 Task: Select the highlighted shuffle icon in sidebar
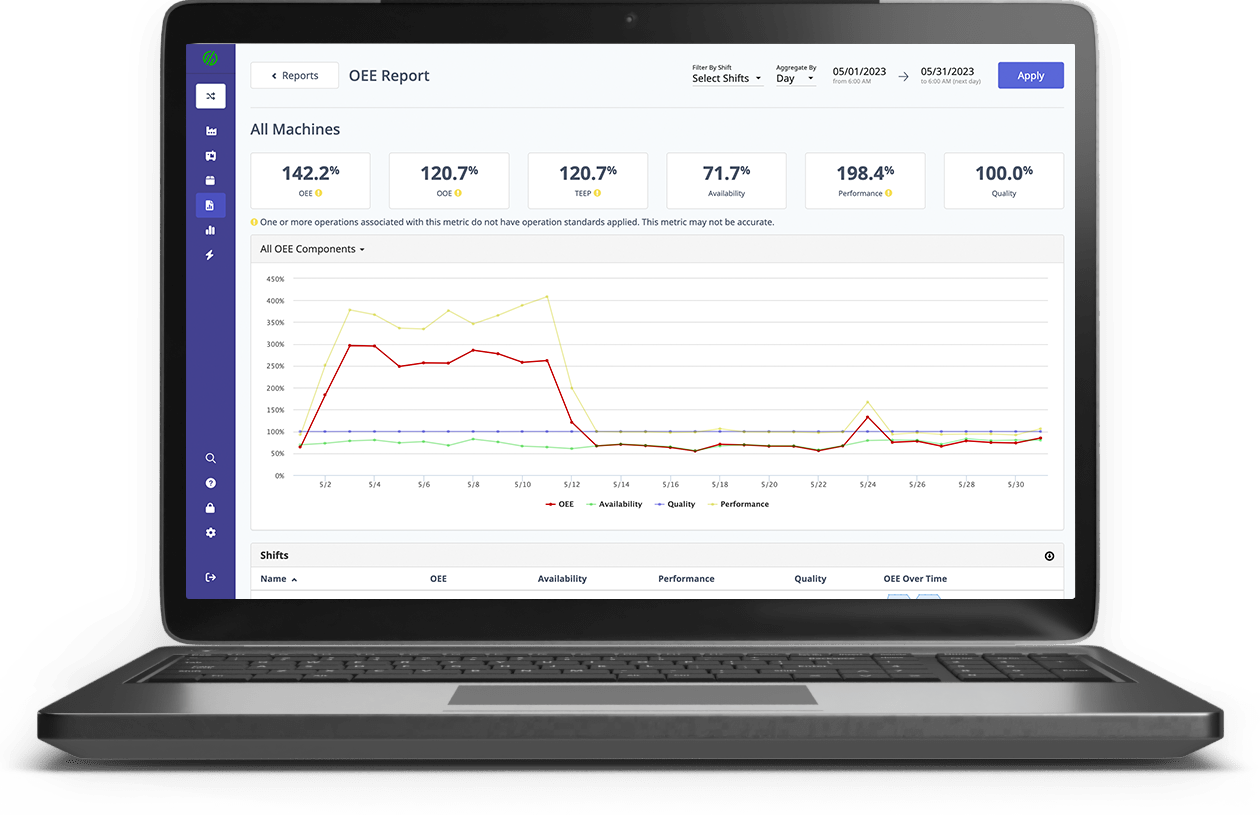pyautogui.click(x=210, y=96)
